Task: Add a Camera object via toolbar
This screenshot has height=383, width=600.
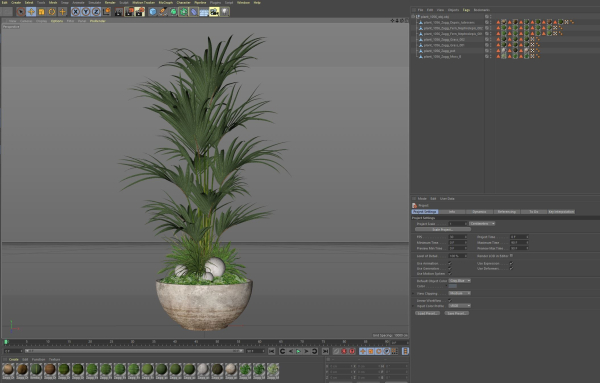Action: (214, 12)
